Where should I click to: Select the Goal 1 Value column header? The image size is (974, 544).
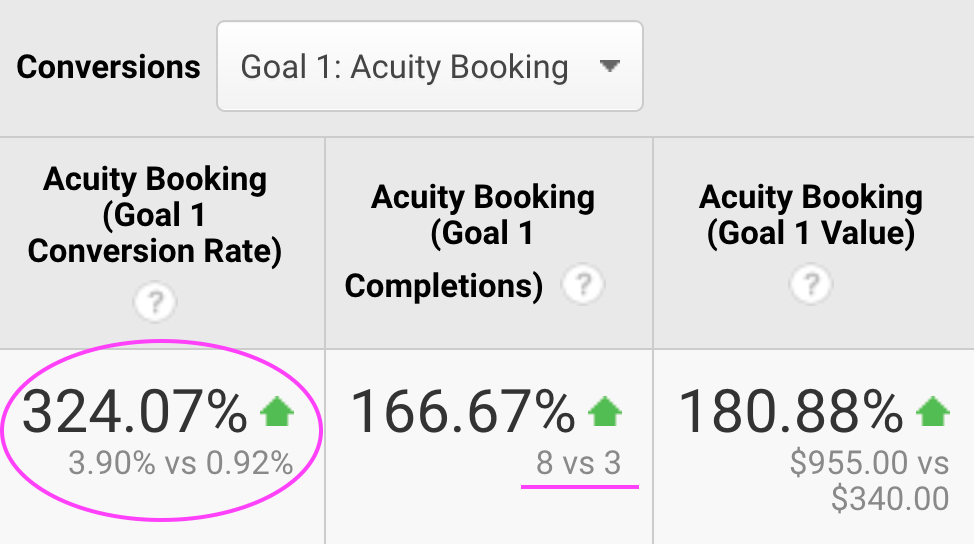[811, 215]
